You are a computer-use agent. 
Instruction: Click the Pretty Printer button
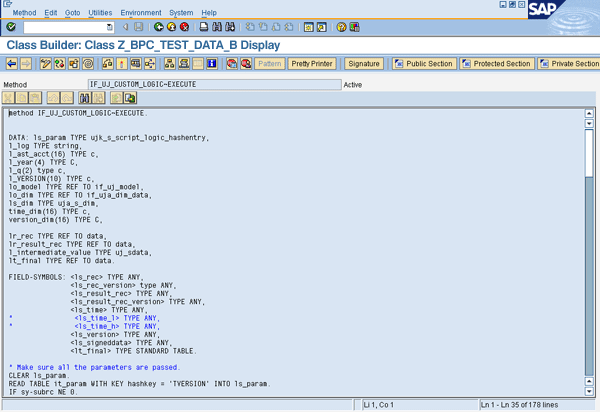pyautogui.click(x=312, y=64)
